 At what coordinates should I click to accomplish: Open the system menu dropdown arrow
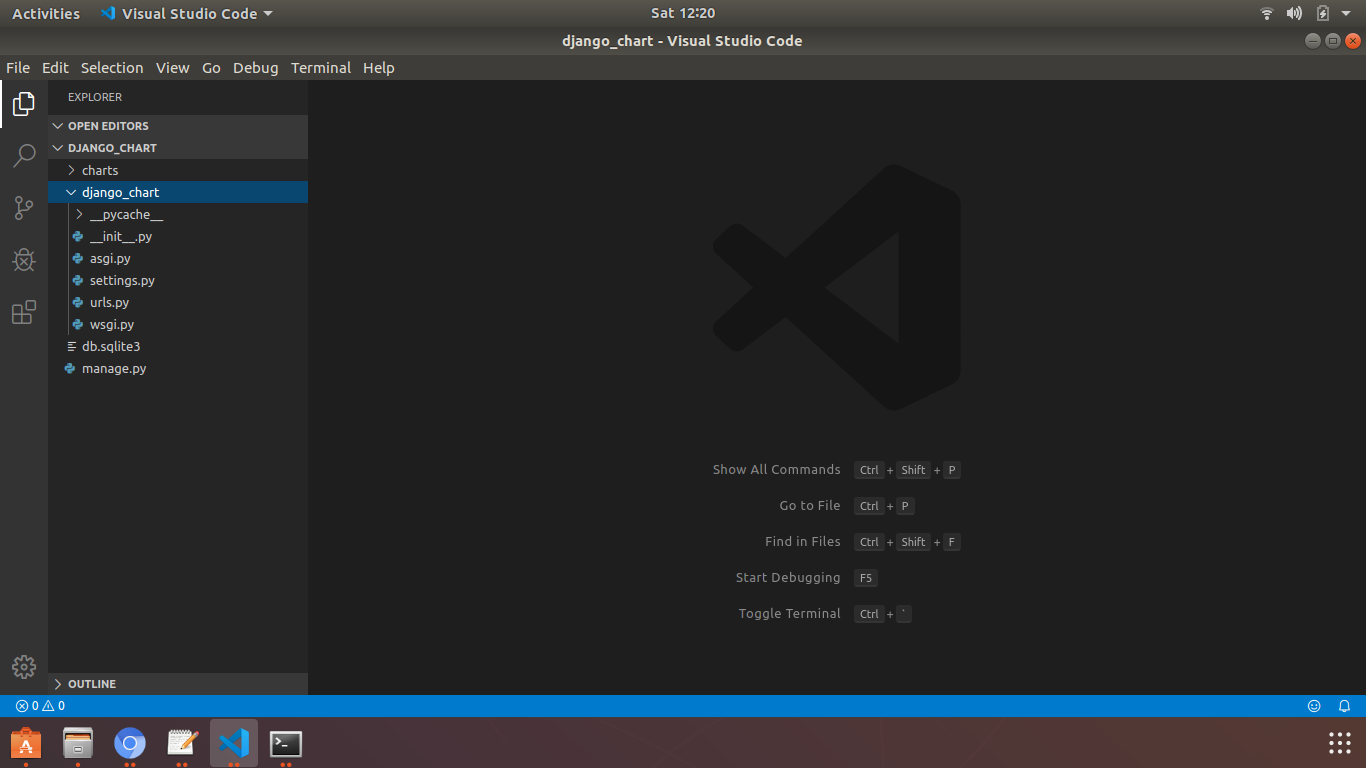(1346, 14)
